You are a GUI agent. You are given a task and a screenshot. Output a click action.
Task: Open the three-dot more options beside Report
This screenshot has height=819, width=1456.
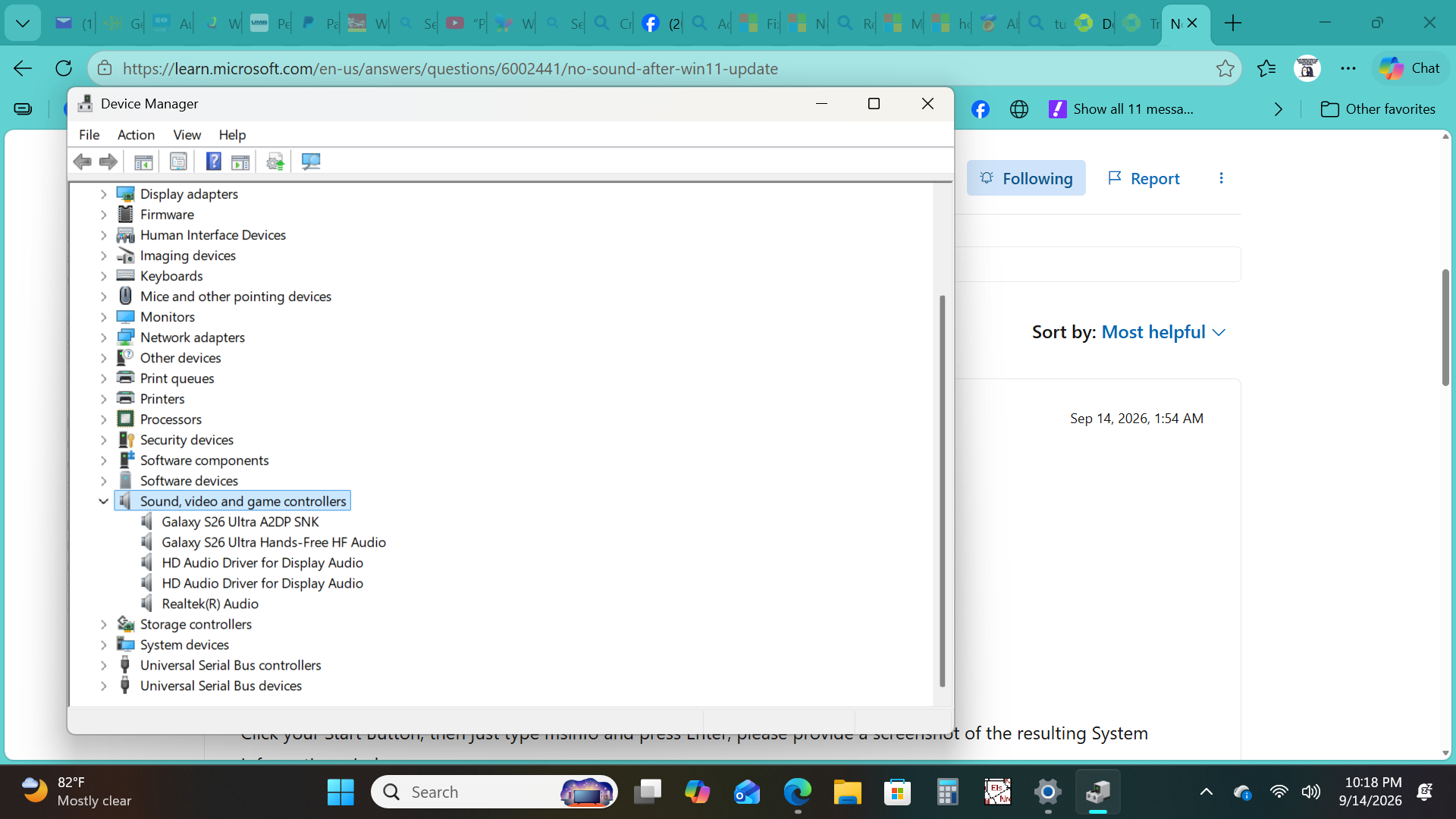pyautogui.click(x=1221, y=178)
